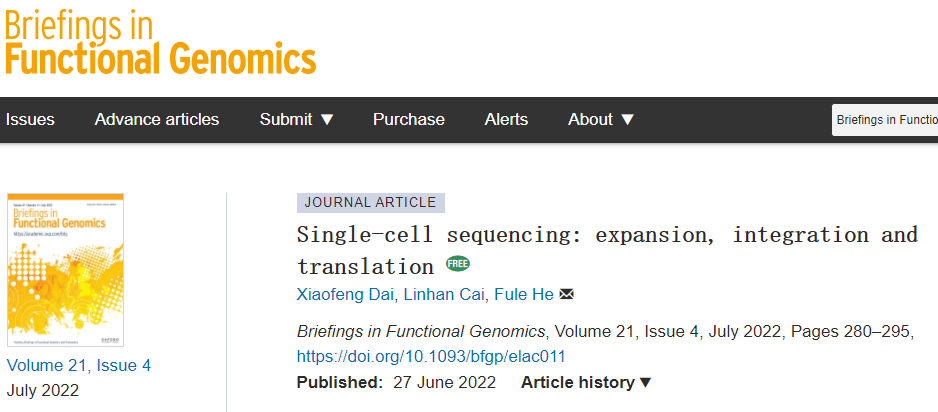Viewport: 938px width, 412px height.
Task: Open the Purchase menu item
Action: (x=409, y=120)
